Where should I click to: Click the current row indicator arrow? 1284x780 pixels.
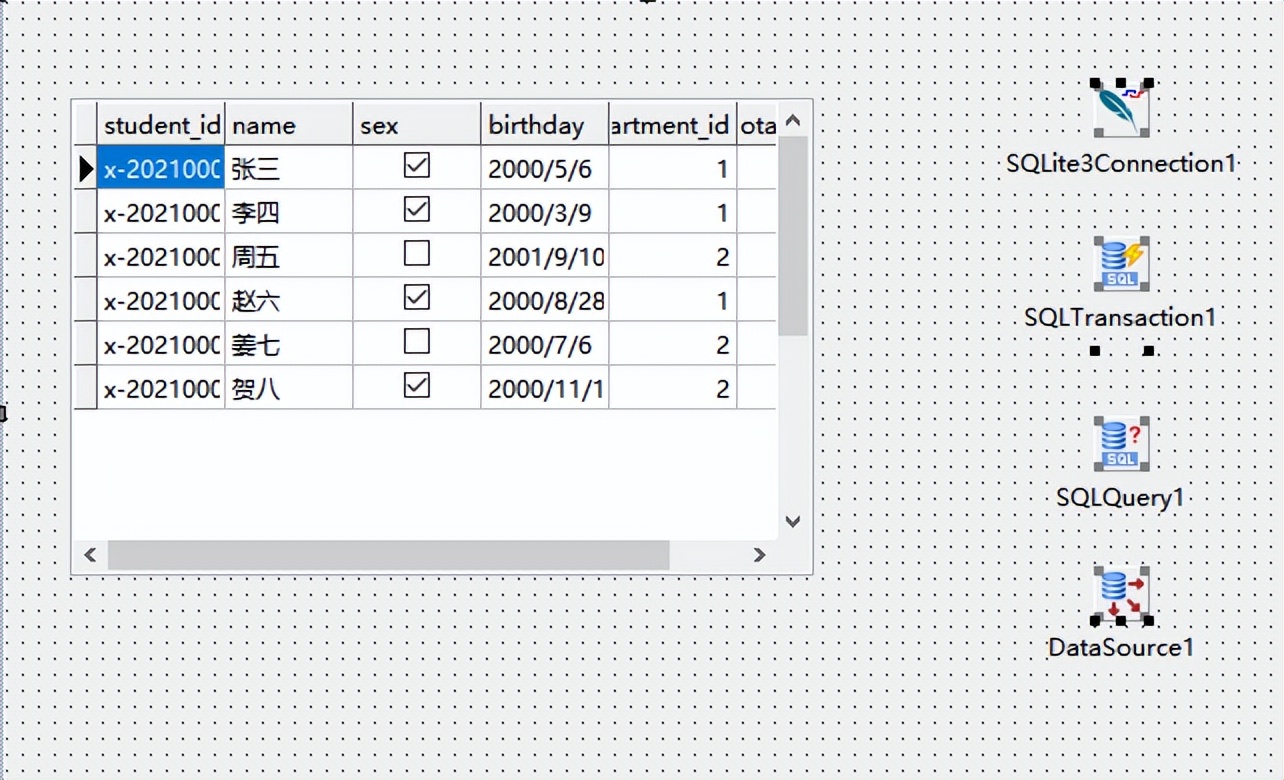tap(85, 168)
